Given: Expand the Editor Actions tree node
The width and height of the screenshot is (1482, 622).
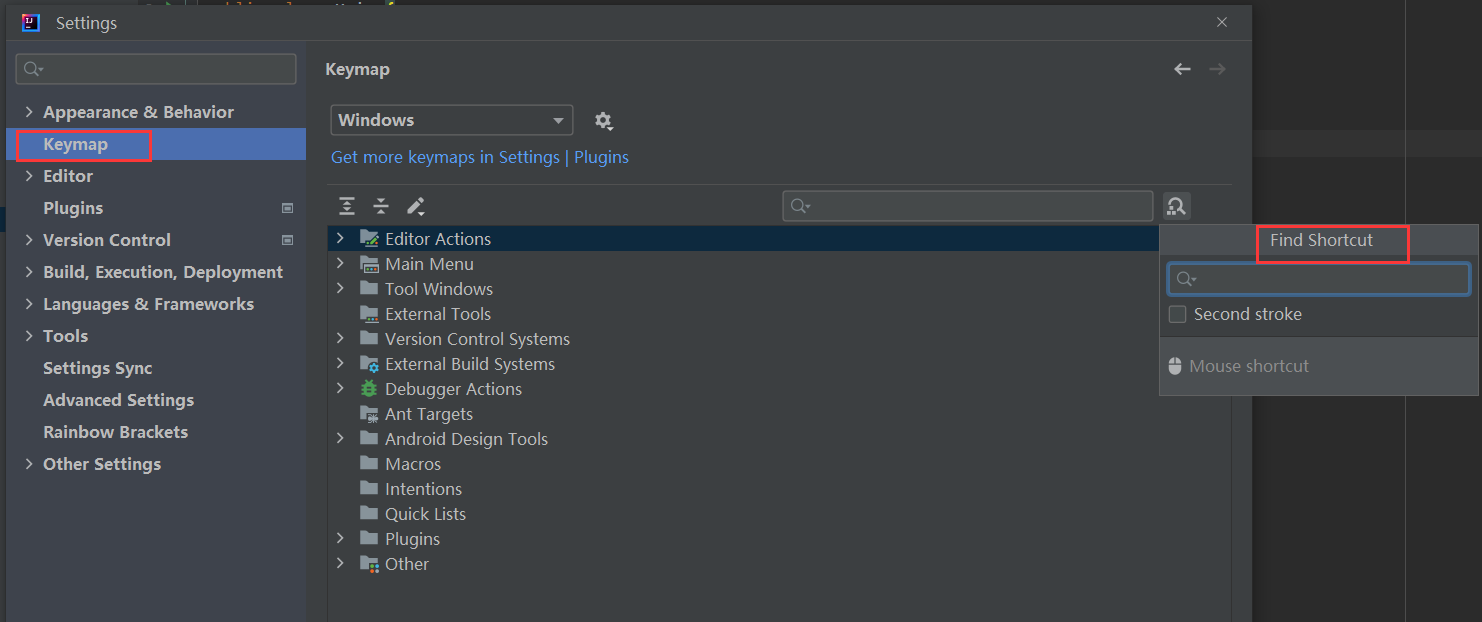Looking at the screenshot, I should pos(340,239).
